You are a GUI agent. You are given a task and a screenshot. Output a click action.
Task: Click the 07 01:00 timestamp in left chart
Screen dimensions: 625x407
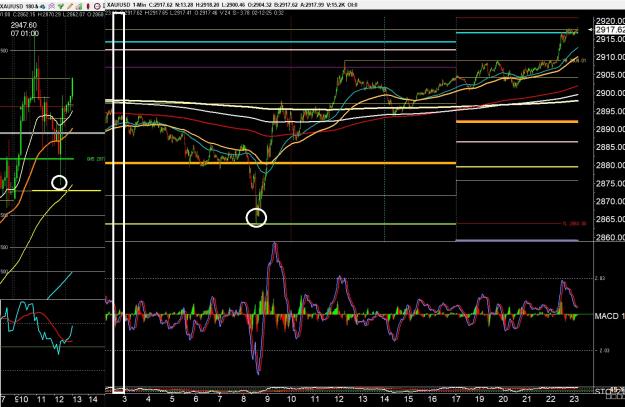(x=25, y=33)
